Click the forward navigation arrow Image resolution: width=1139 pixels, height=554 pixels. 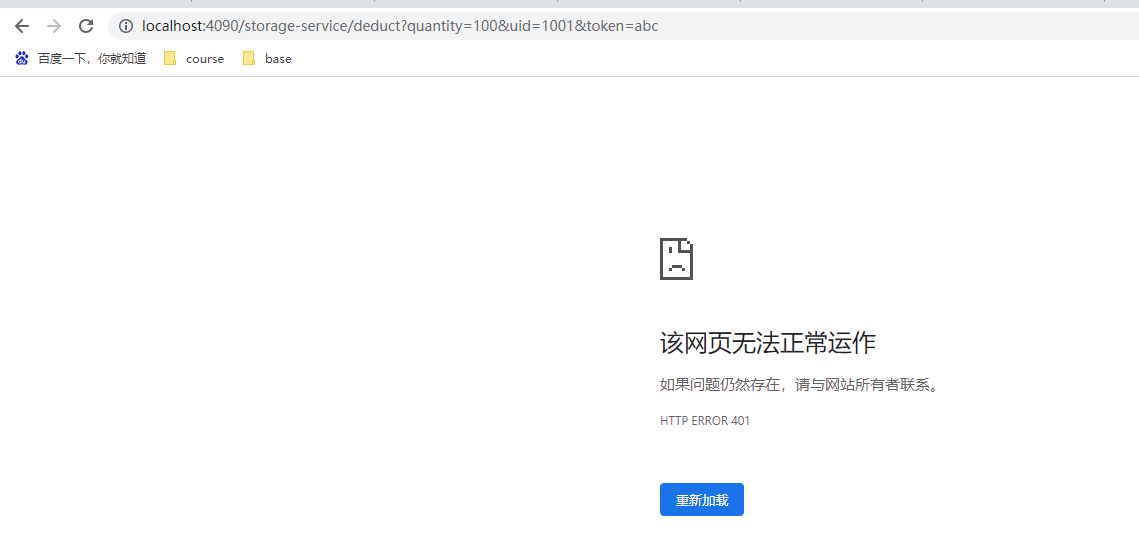coord(54,26)
